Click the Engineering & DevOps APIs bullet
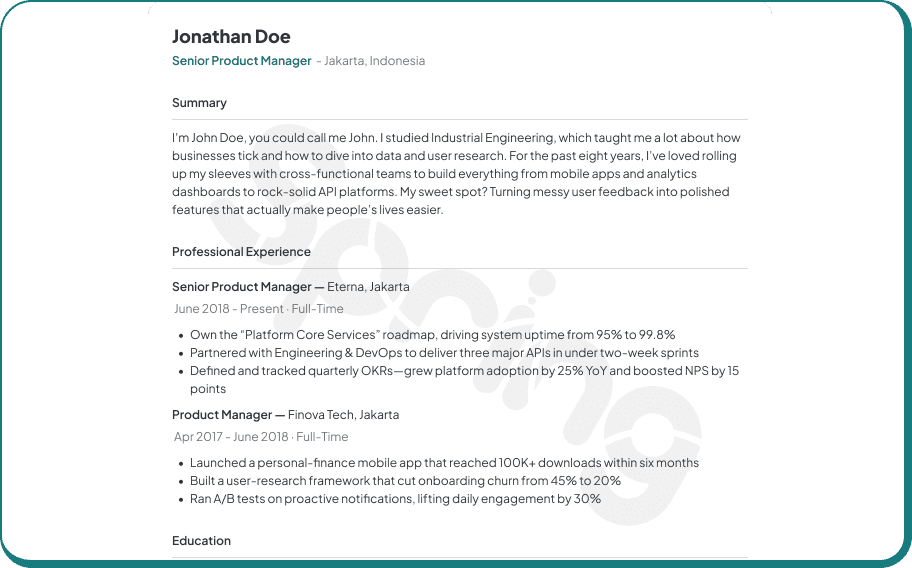This screenshot has width=912, height=568. tap(444, 353)
